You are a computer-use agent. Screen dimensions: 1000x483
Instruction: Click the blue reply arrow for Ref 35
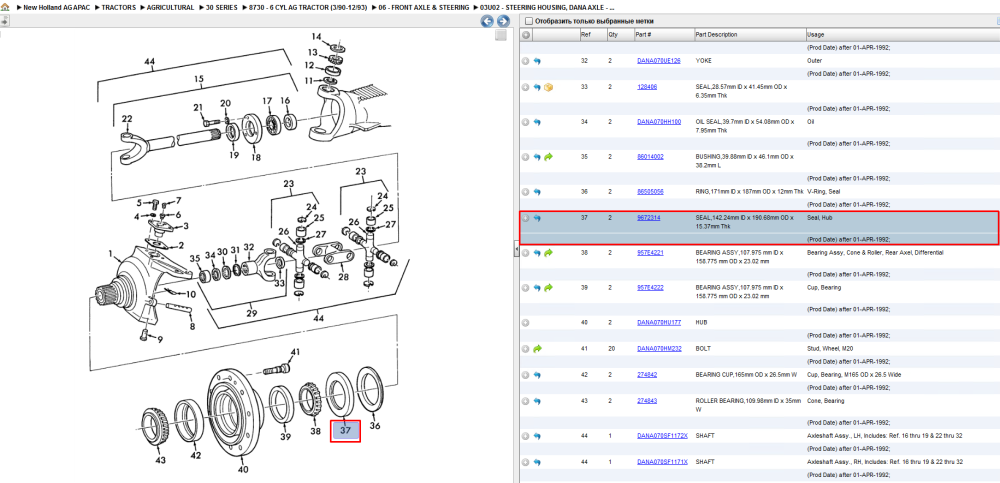(537, 157)
